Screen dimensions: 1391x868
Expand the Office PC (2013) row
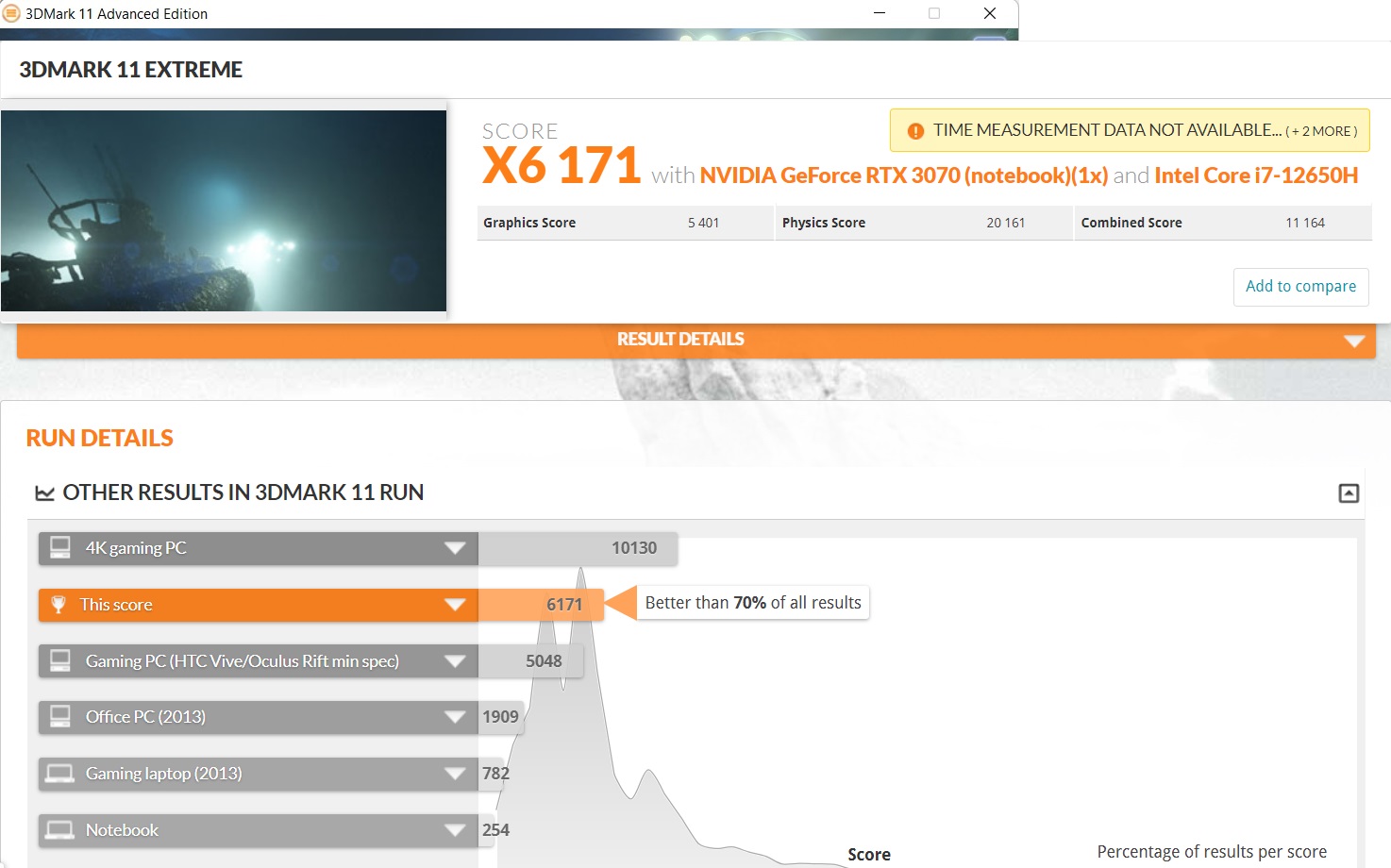[x=455, y=717]
